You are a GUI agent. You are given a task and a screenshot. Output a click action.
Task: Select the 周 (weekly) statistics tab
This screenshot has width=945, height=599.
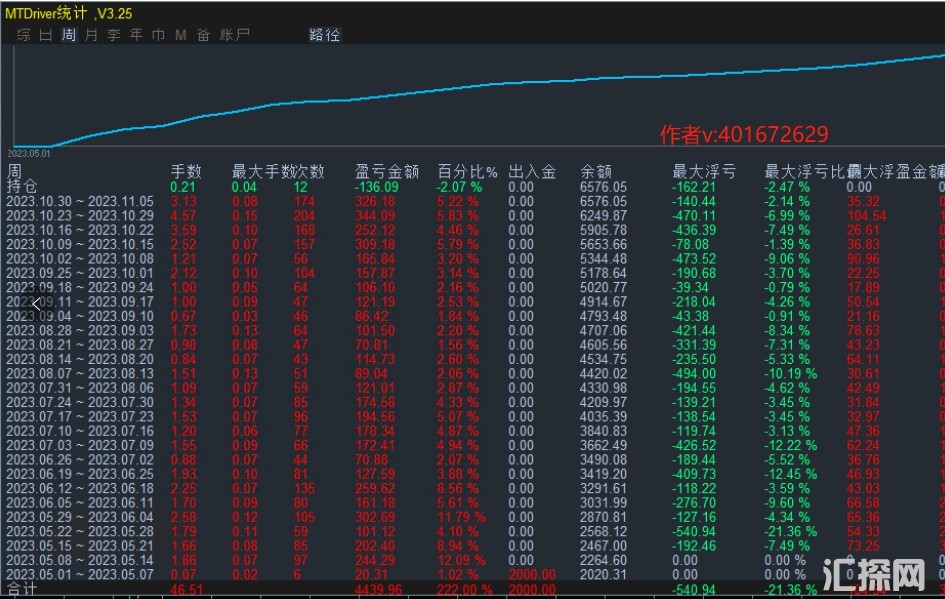(68, 35)
